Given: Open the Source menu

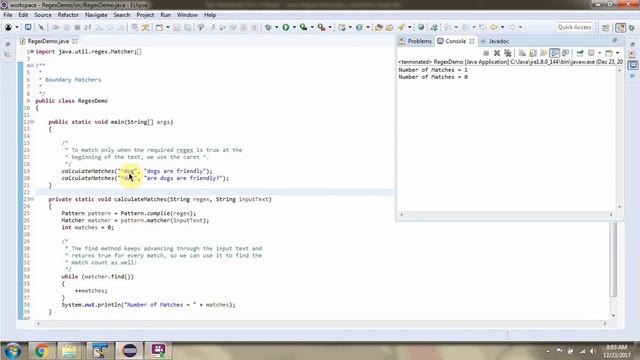Looking at the screenshot, I should coord(43,15).
